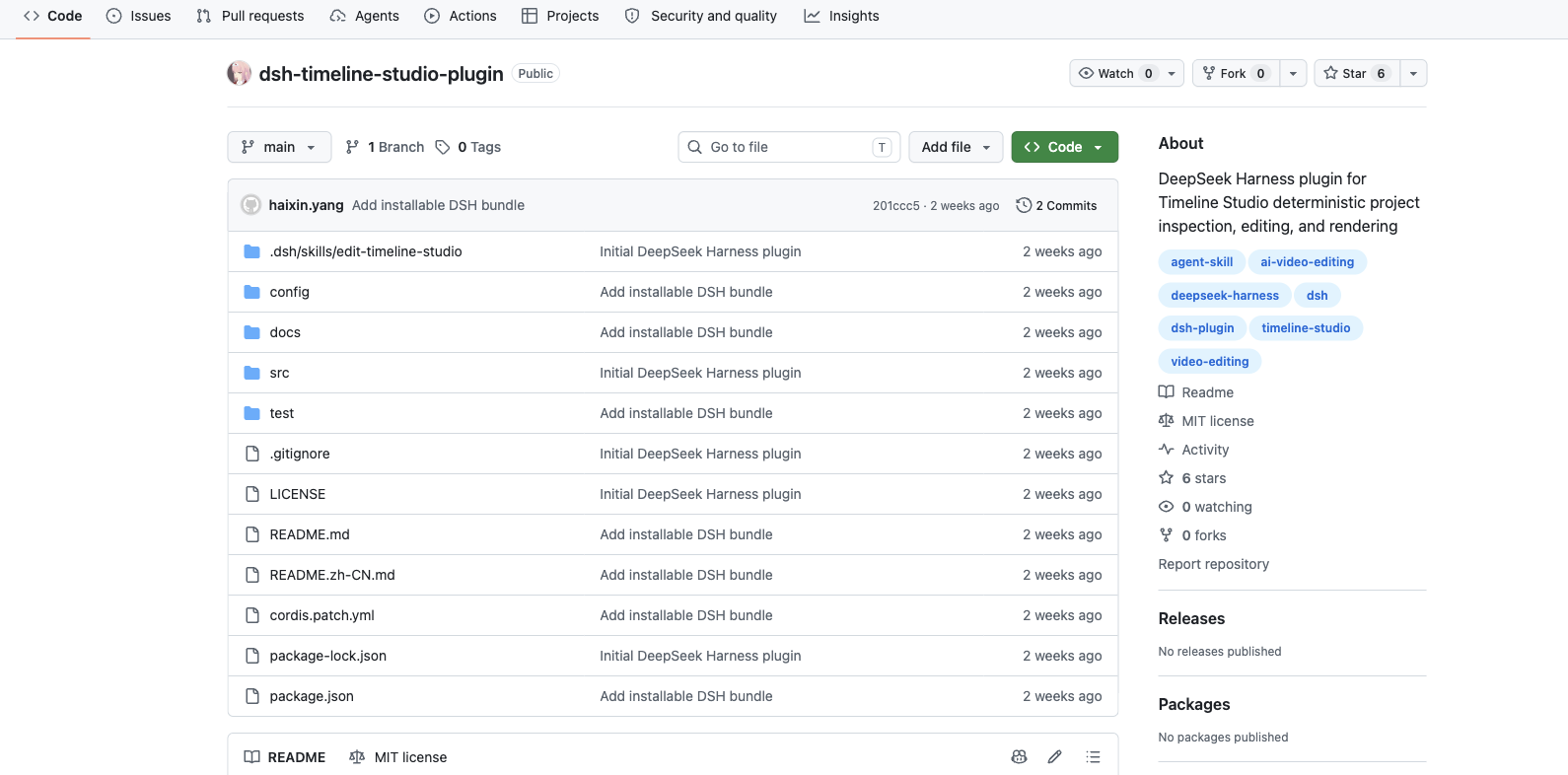Click the folder icon beside config
Image resolution: width=1568 pixels, height=775 pixels.
[x=252, y=292]
